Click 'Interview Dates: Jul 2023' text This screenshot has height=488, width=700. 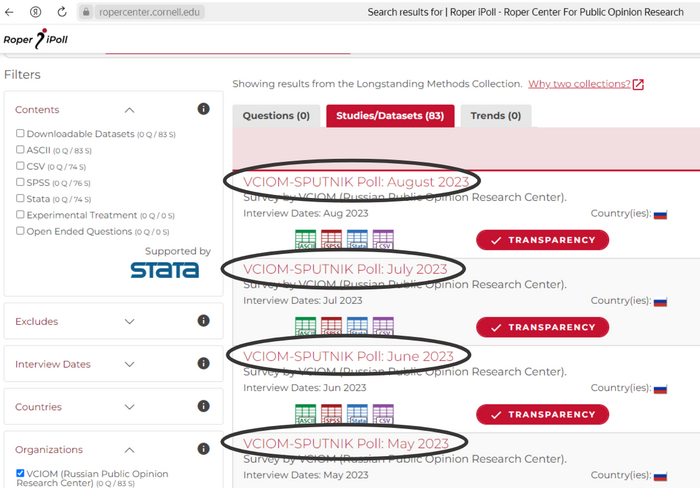pos(302,300)
